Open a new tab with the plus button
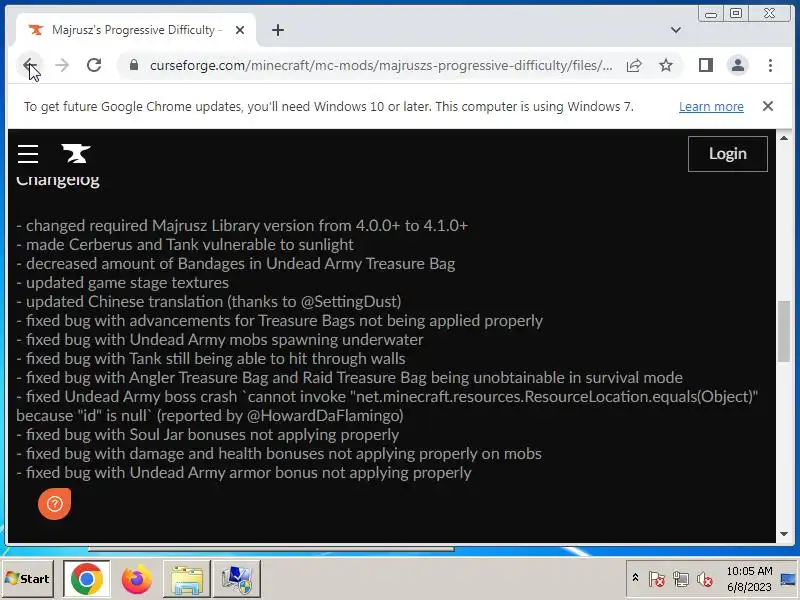The image size is (800, 600). tap(278, 30)
